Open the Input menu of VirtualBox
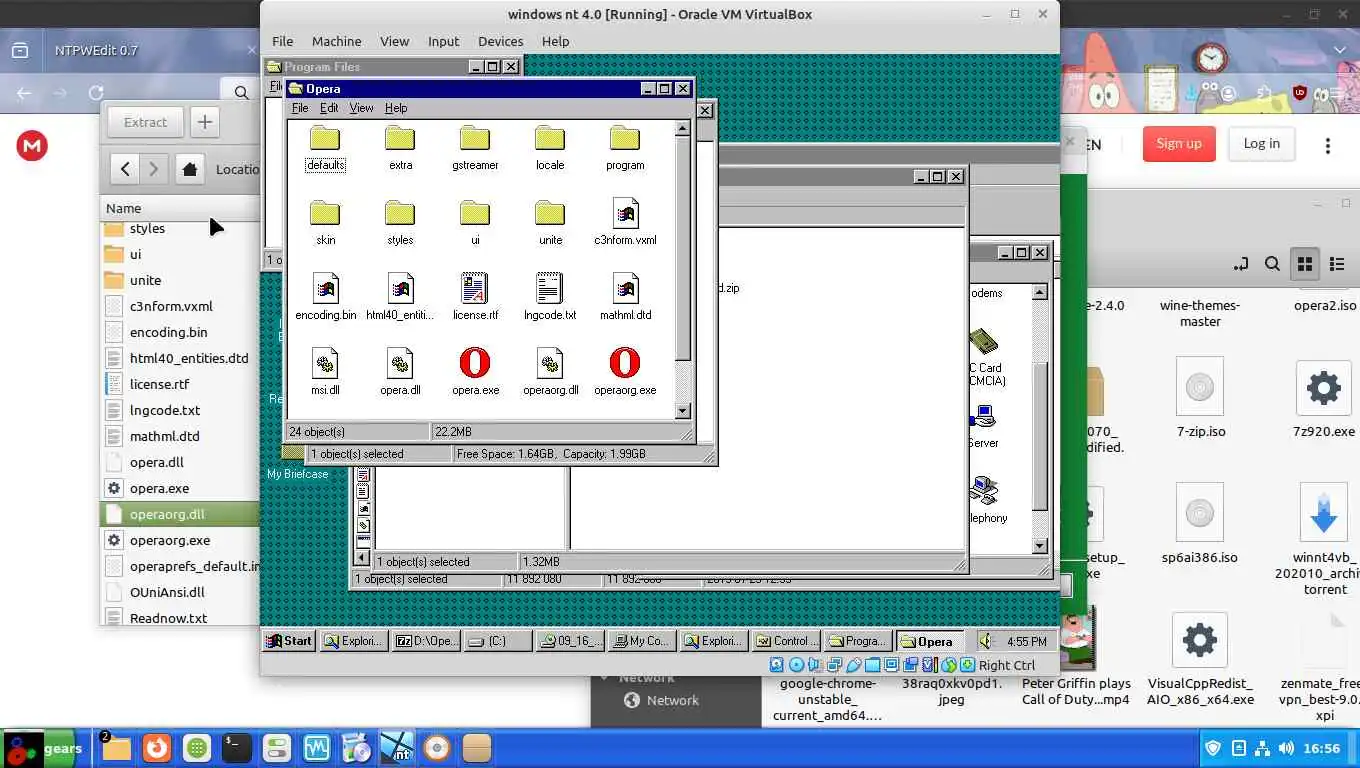Image resolution: width=1360 pixels, height=768 pixels. tap(443, 41)
